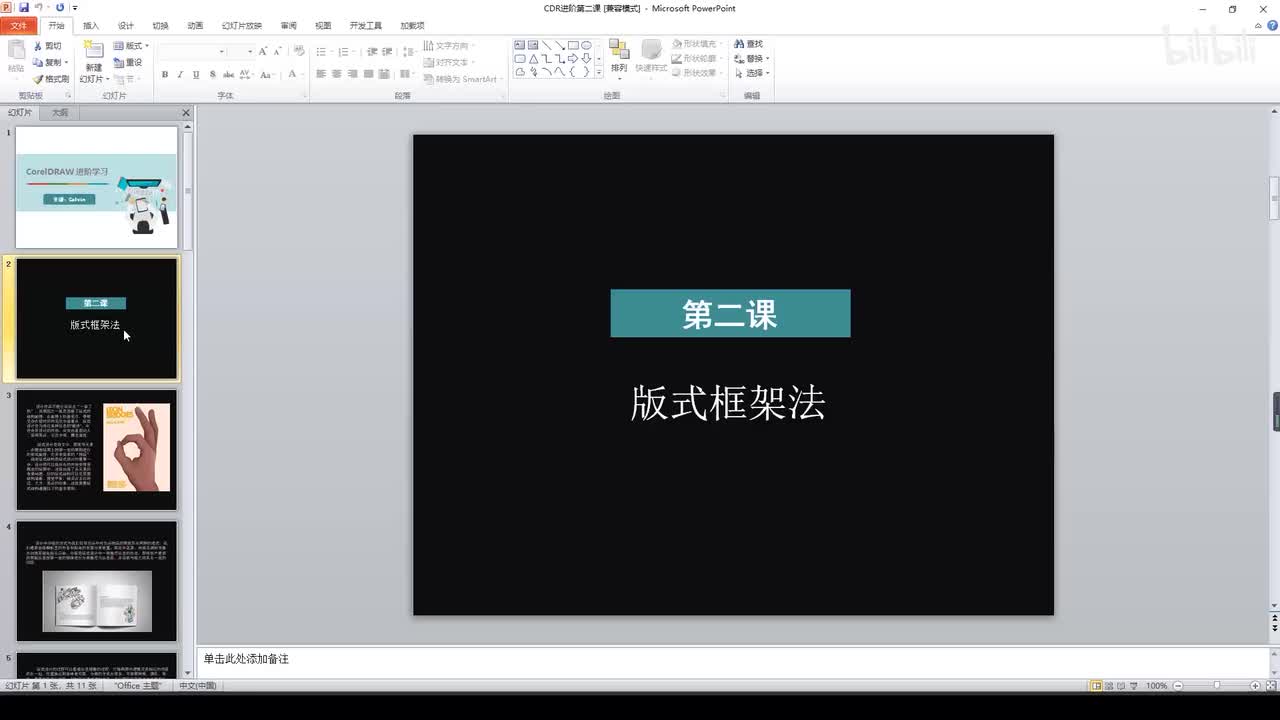
Task: Switch to the Slide Show (幻灯片放映) tab
Action: (x=242, y=26)
